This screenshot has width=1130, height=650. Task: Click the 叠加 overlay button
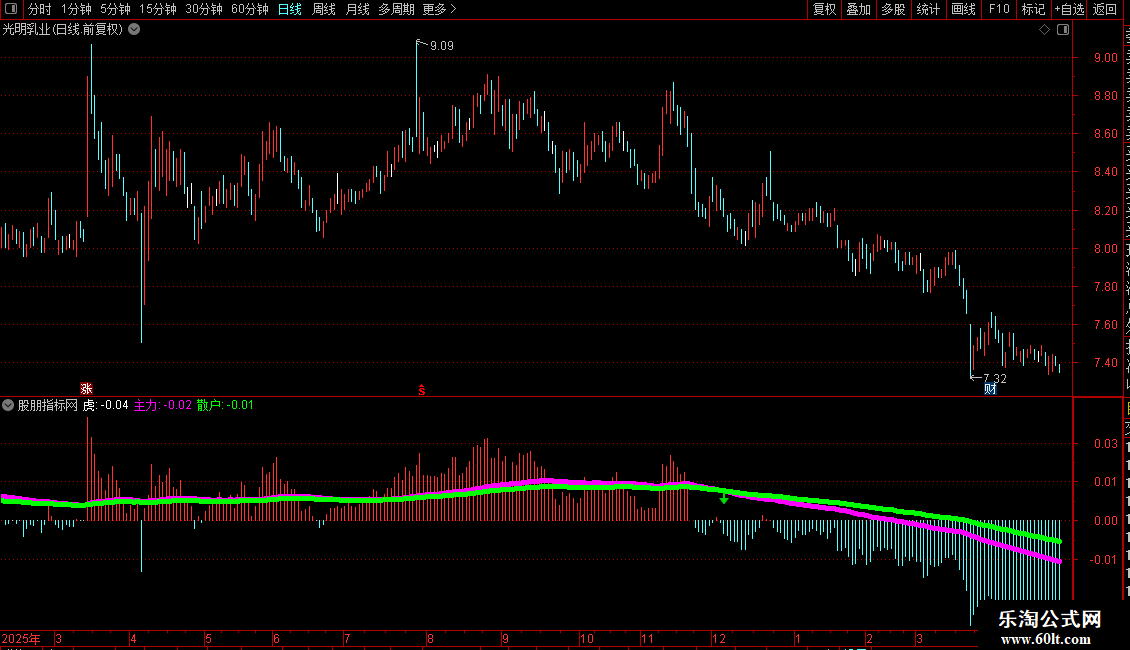858,9
